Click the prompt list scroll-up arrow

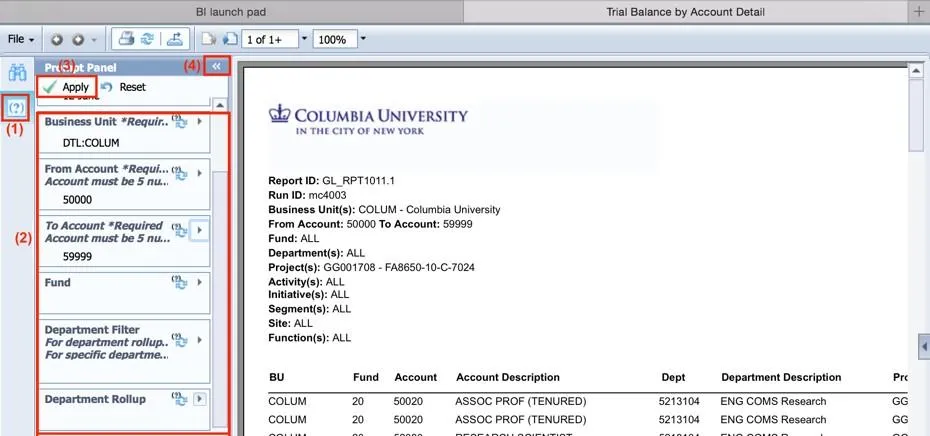220,105
